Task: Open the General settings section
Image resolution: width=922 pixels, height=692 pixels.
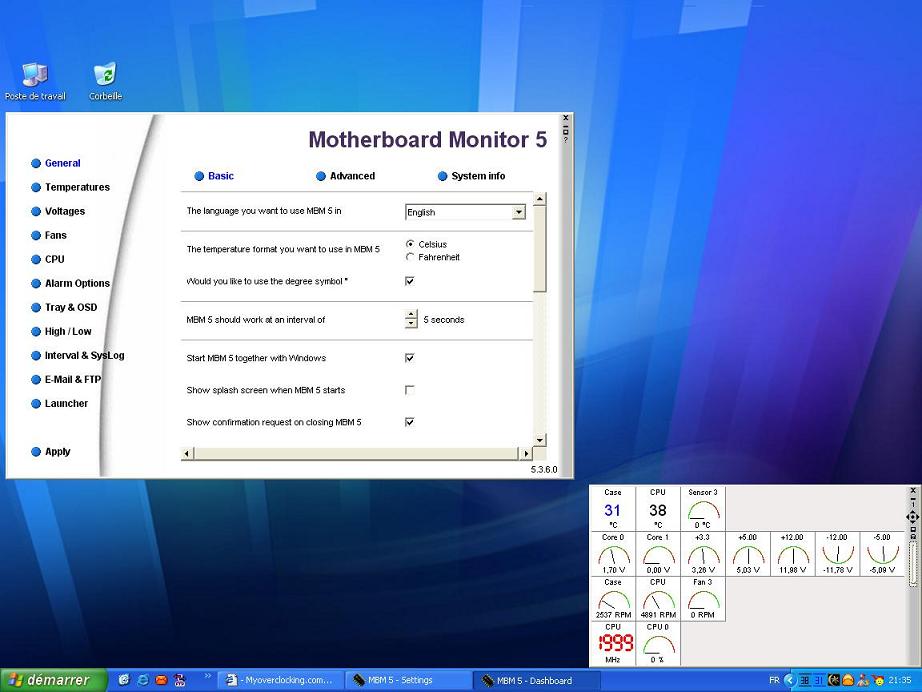Action: [56, 163]
